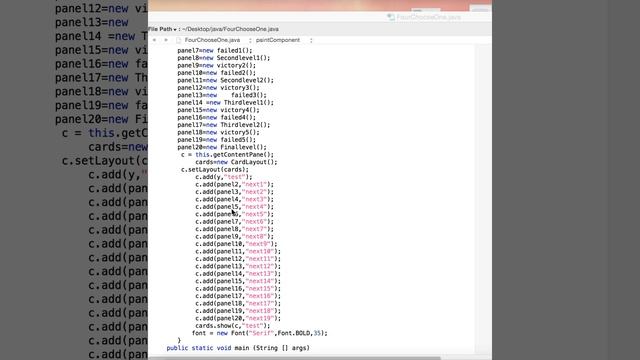Click the line 'panel7=new failed1();'
The width and height of the screenshot is (640, 360).
[x=215, y=51]
